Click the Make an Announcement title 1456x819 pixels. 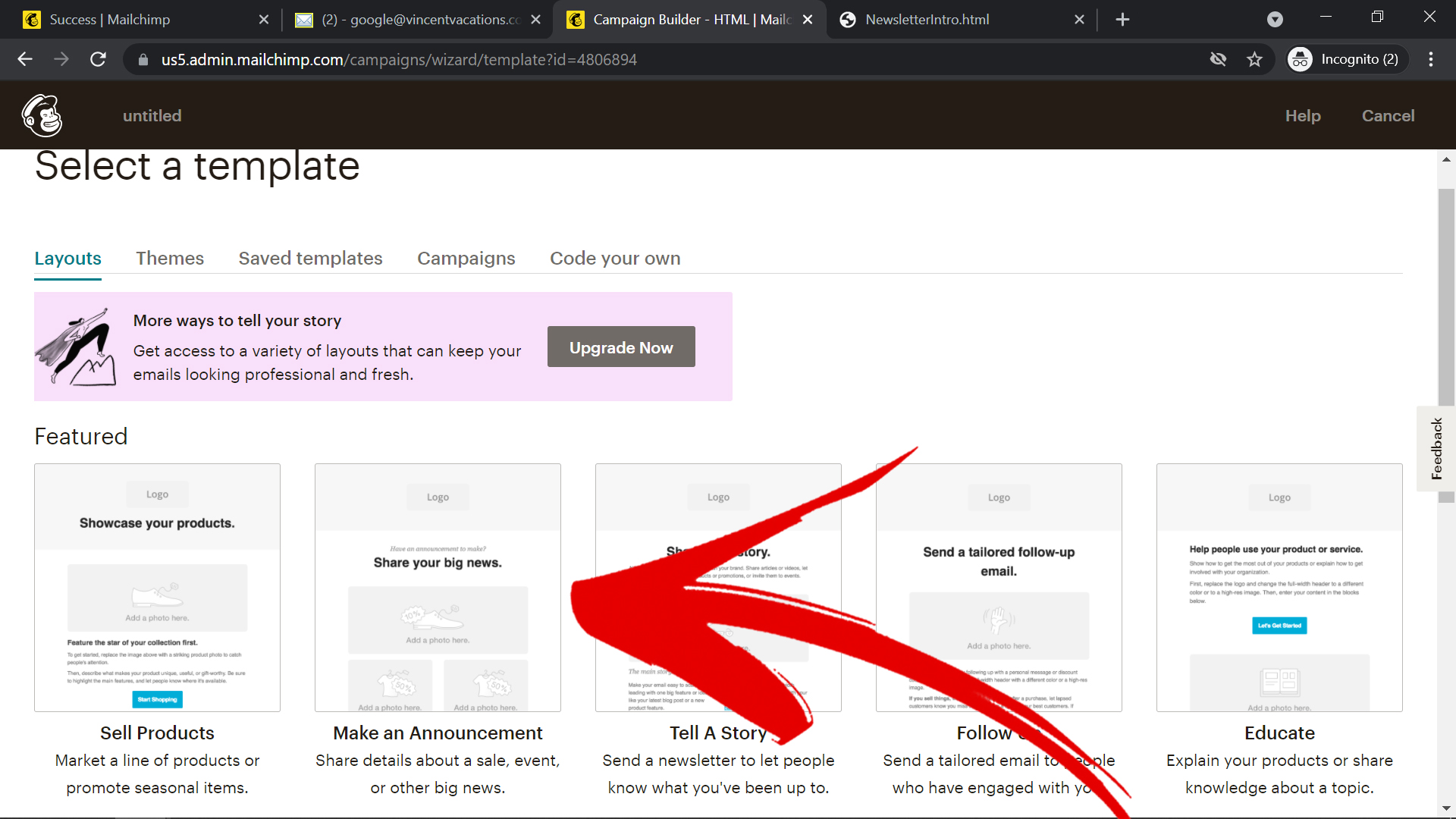click(438, 733)
